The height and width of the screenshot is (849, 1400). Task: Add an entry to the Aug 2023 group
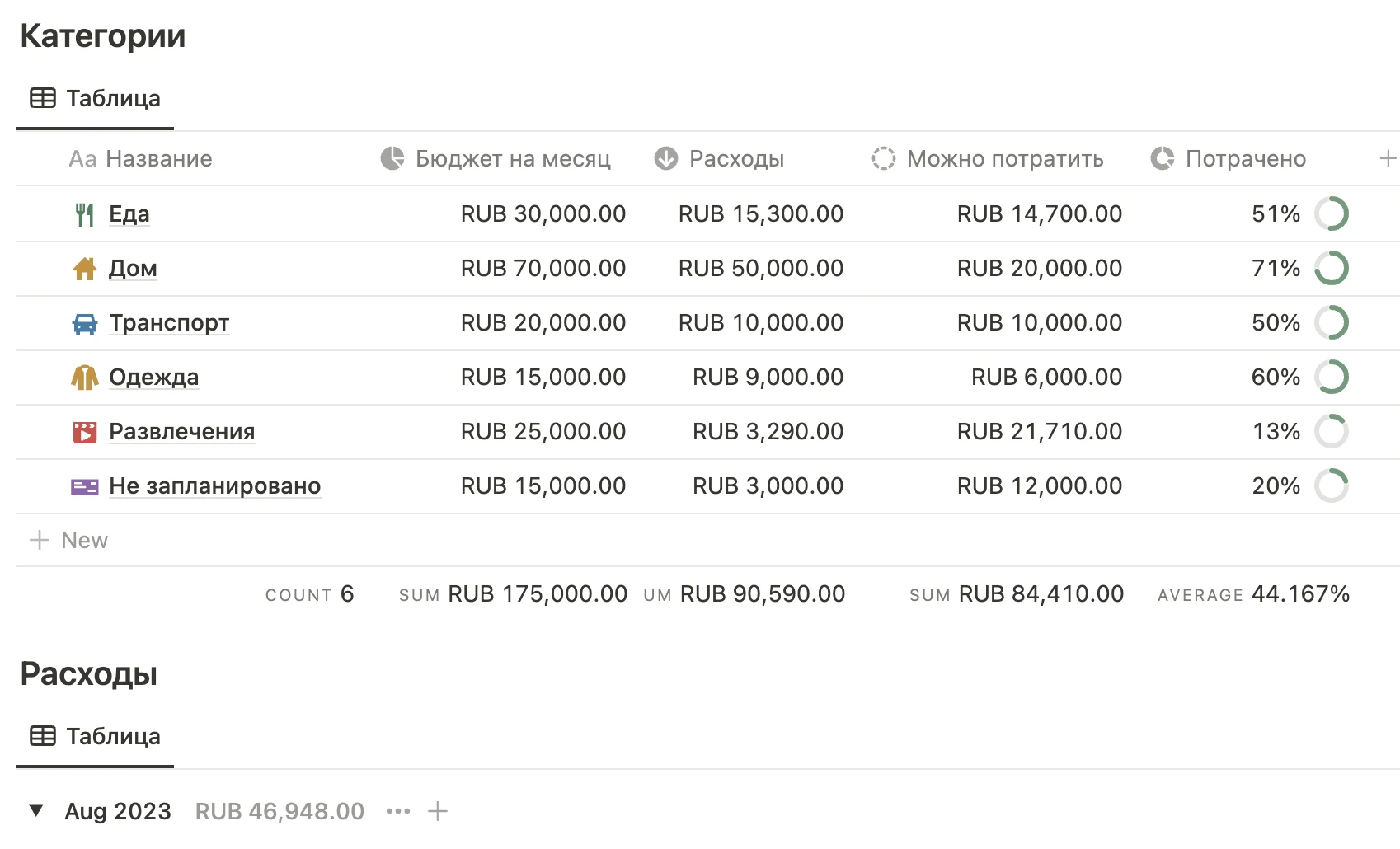438,811
